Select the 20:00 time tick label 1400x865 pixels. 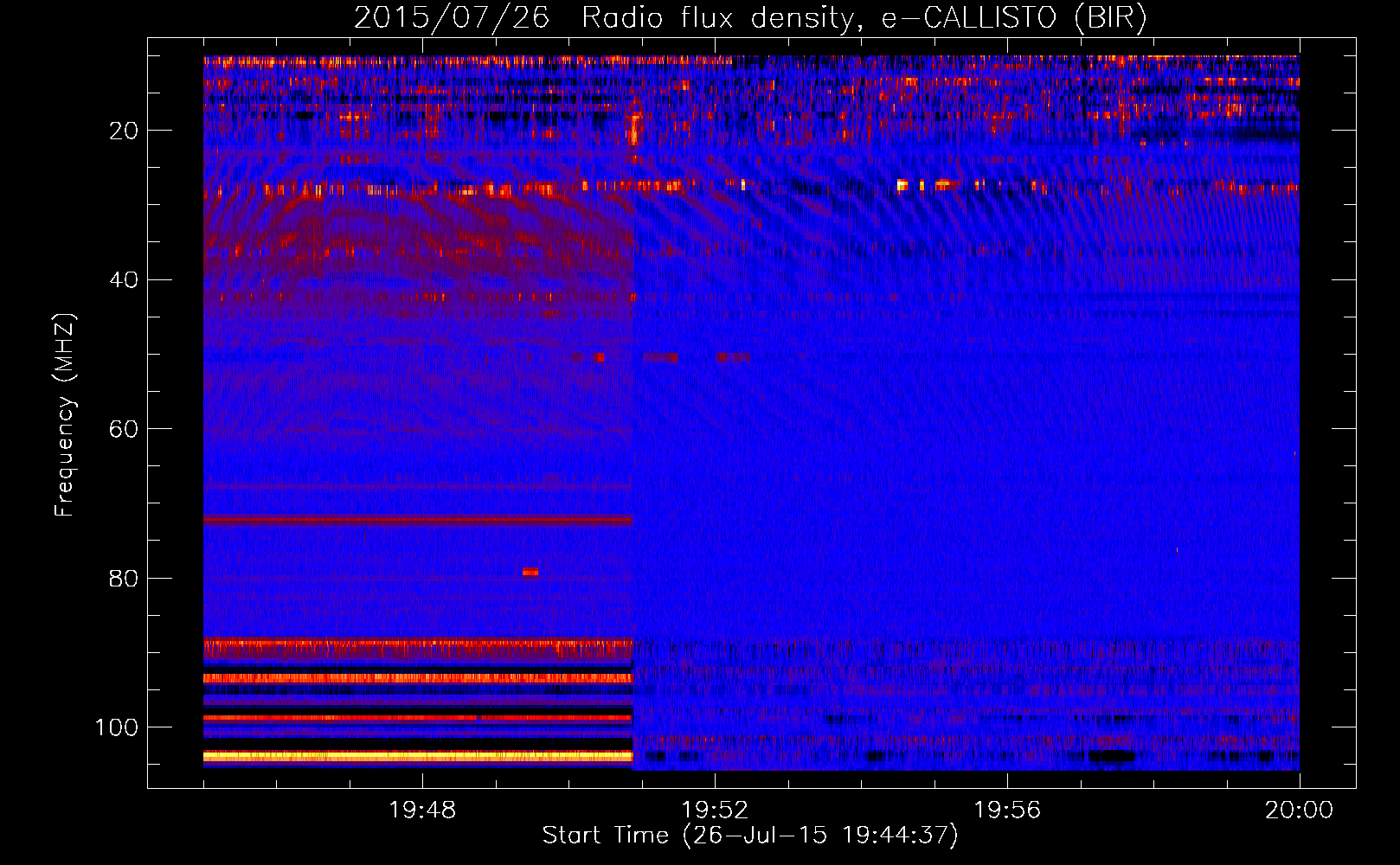tap(1299, 811)
